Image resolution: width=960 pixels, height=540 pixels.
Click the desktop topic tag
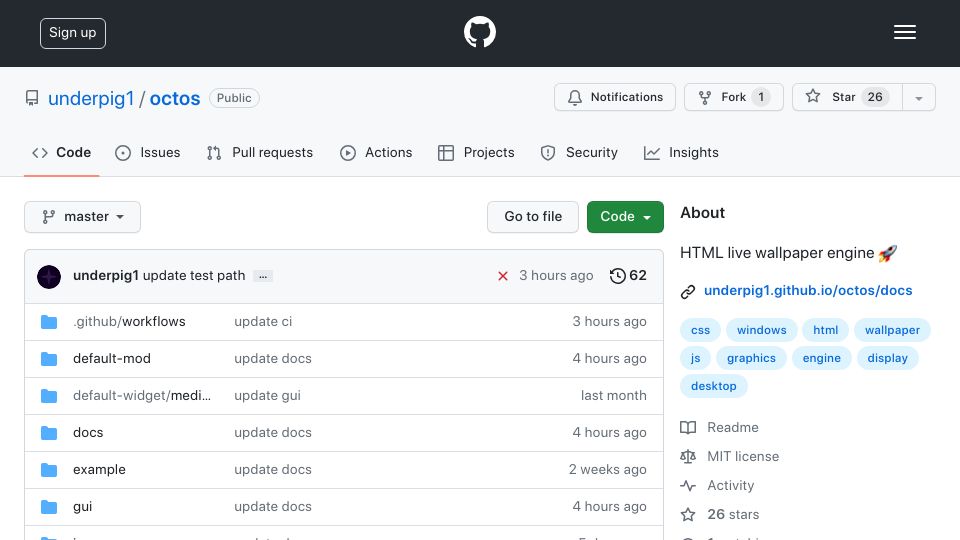[x=714, y=386]
